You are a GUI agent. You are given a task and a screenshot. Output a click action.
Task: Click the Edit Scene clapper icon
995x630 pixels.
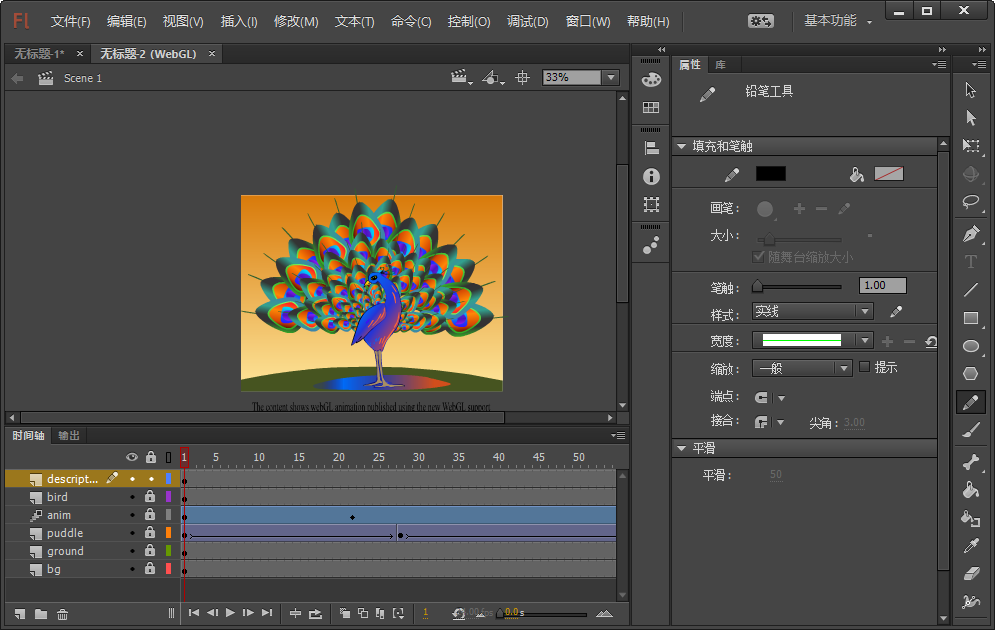click(x=461, y=77)
